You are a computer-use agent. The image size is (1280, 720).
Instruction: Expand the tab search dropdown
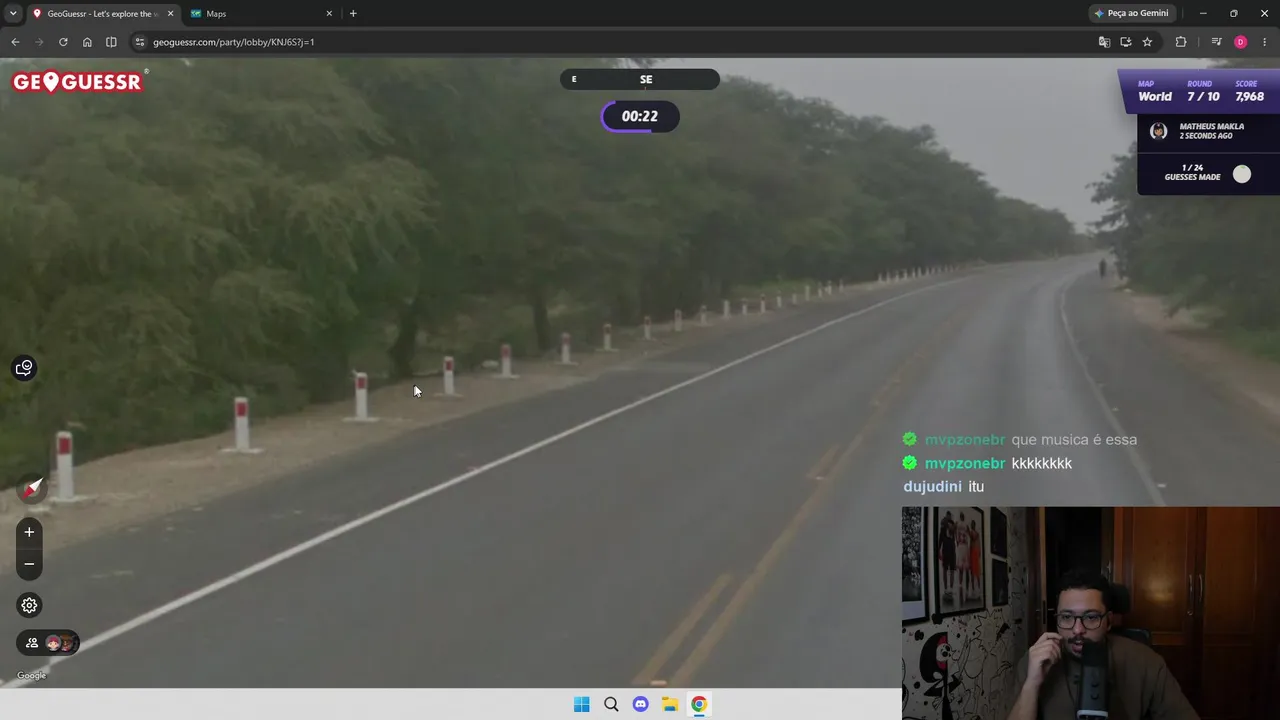tap(13, 14)
